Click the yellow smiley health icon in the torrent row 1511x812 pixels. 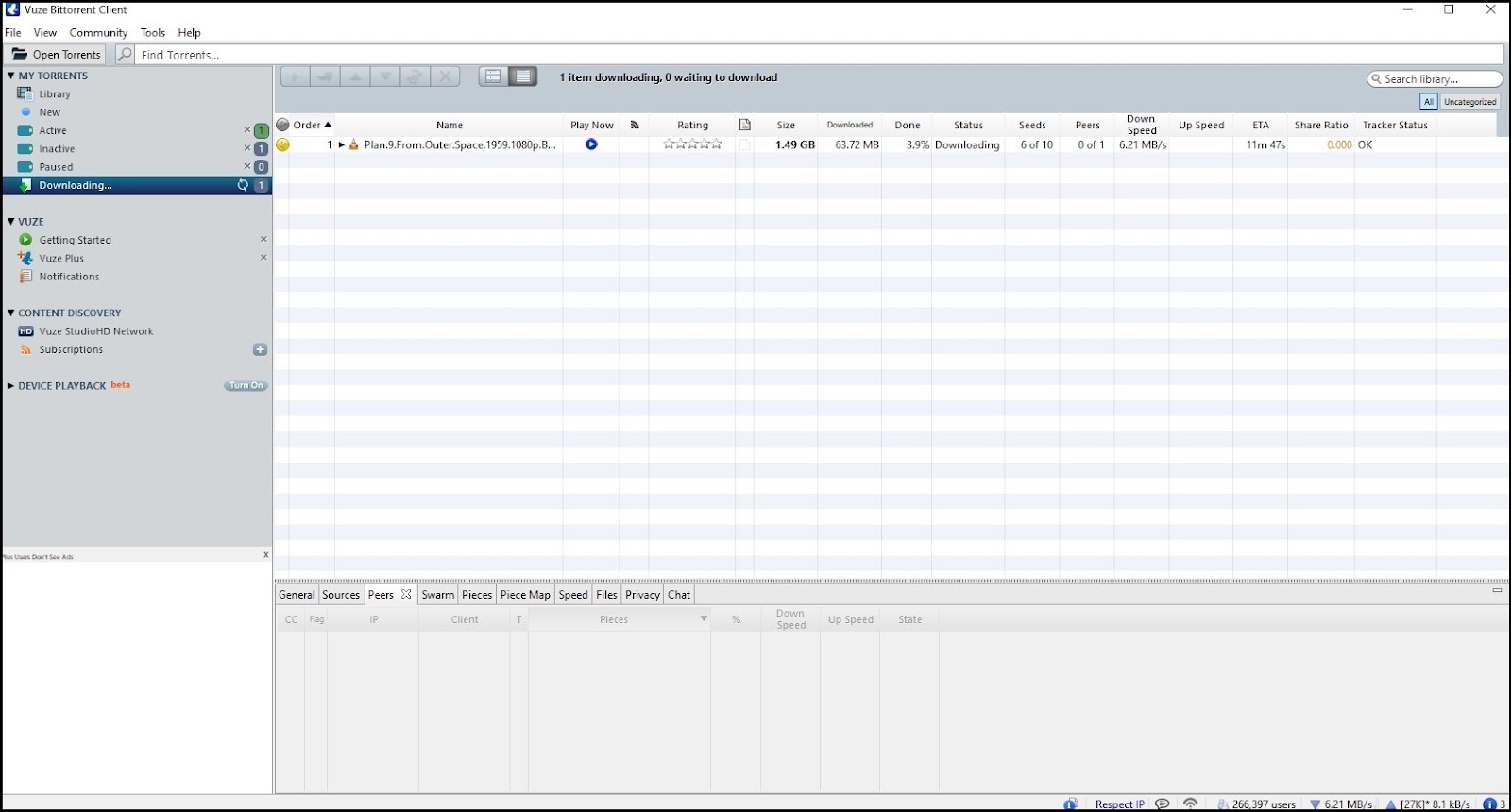click(x=282, y=145)
